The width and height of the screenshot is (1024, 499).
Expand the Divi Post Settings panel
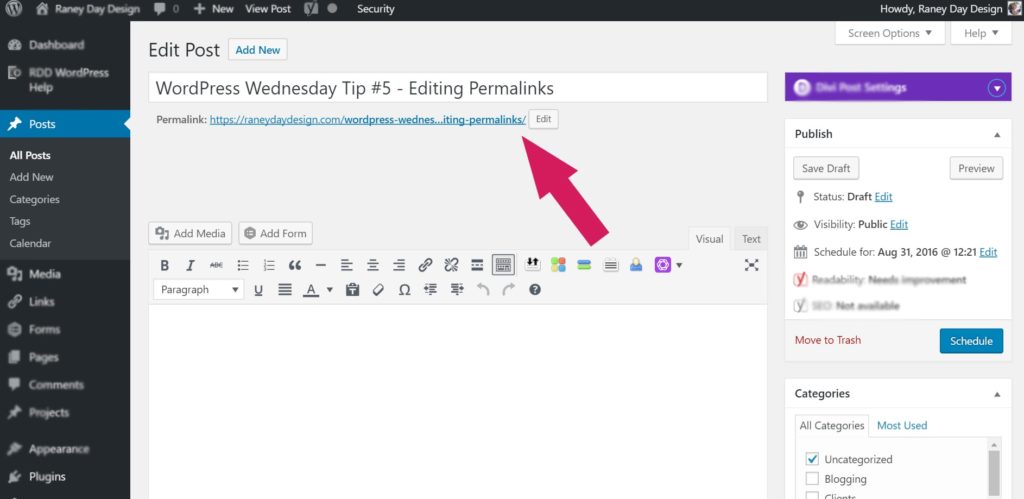click(x=997, y=88)
